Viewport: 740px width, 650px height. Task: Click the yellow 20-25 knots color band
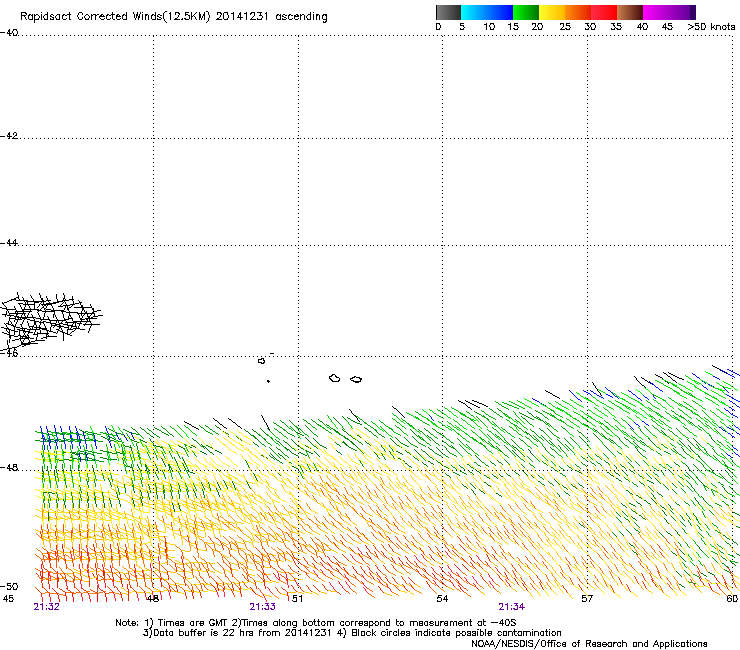[x=552, y=12]
